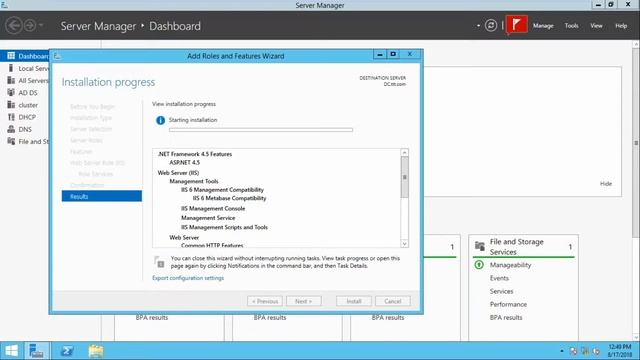Open the red notifications flag

pos(516,25)
